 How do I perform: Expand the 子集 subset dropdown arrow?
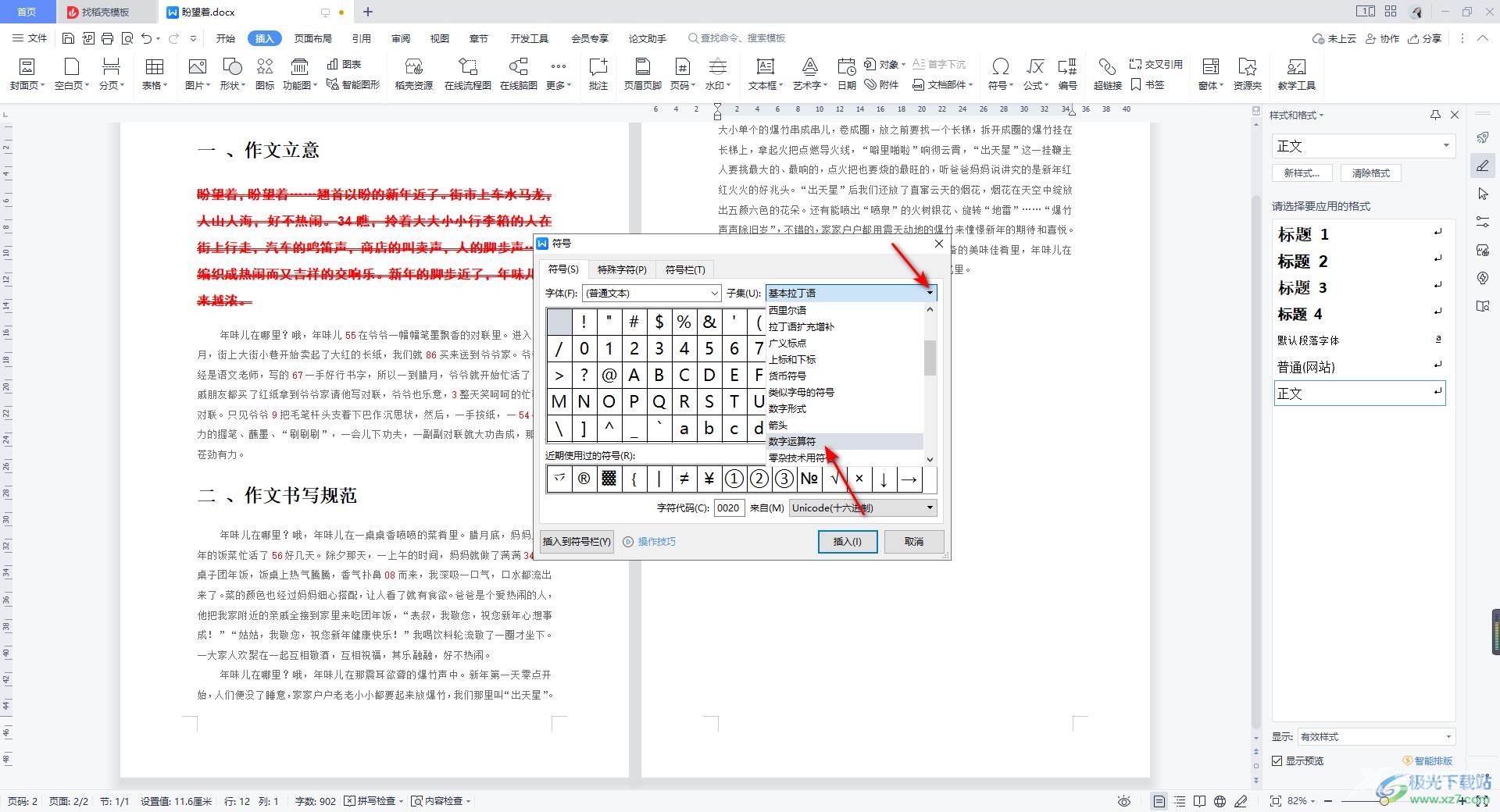point(930,293)
